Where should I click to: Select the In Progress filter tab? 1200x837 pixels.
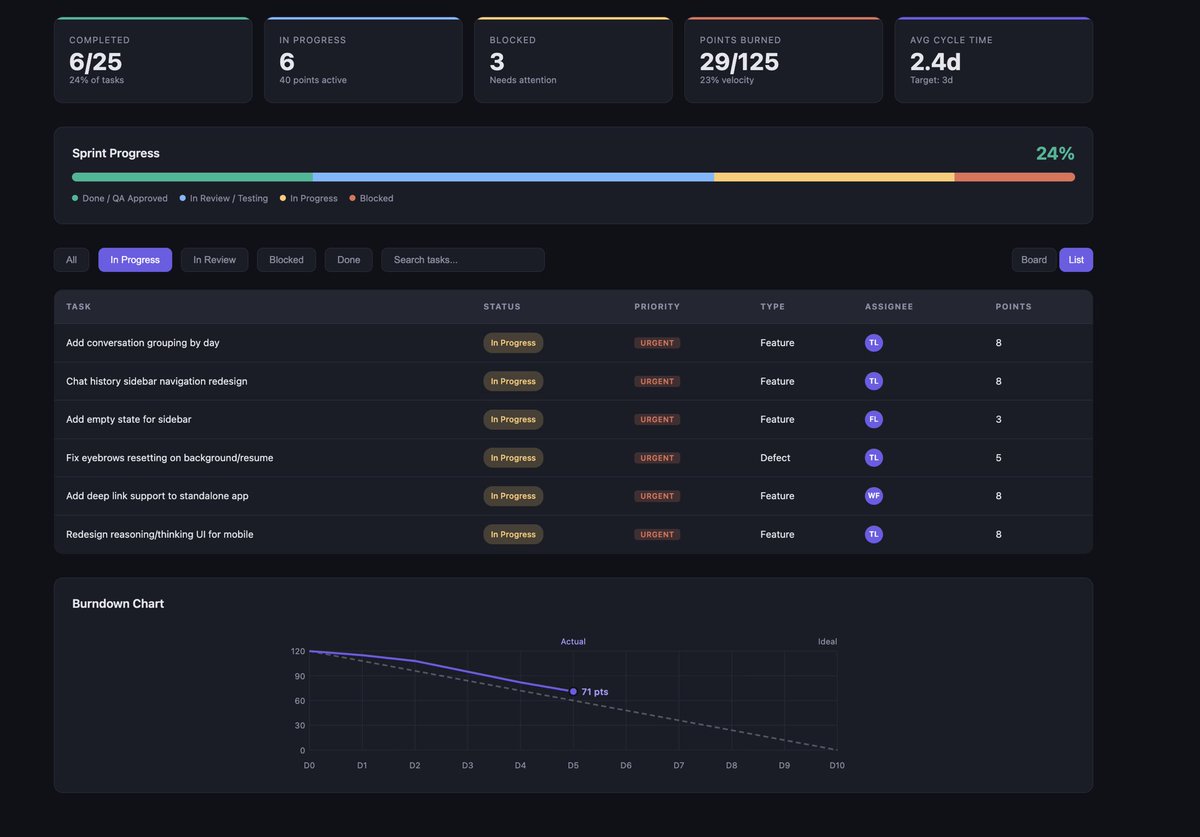[135, 260]
